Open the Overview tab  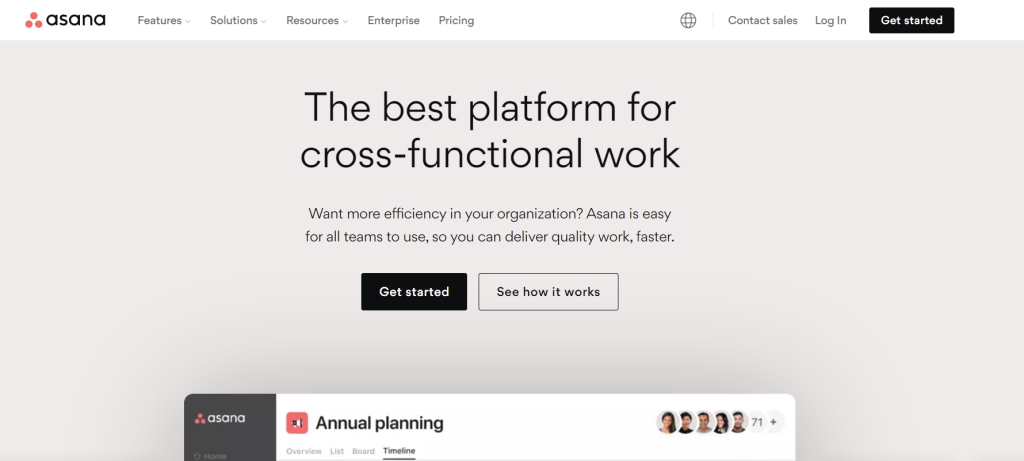(x=304, y=451)
